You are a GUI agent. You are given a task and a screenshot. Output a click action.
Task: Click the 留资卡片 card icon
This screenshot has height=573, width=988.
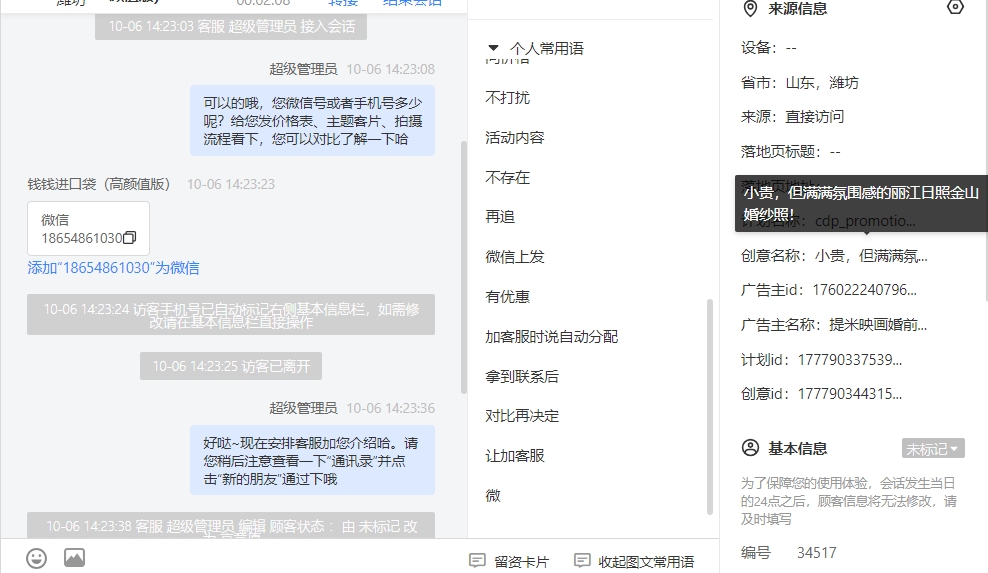pos(478,560)
